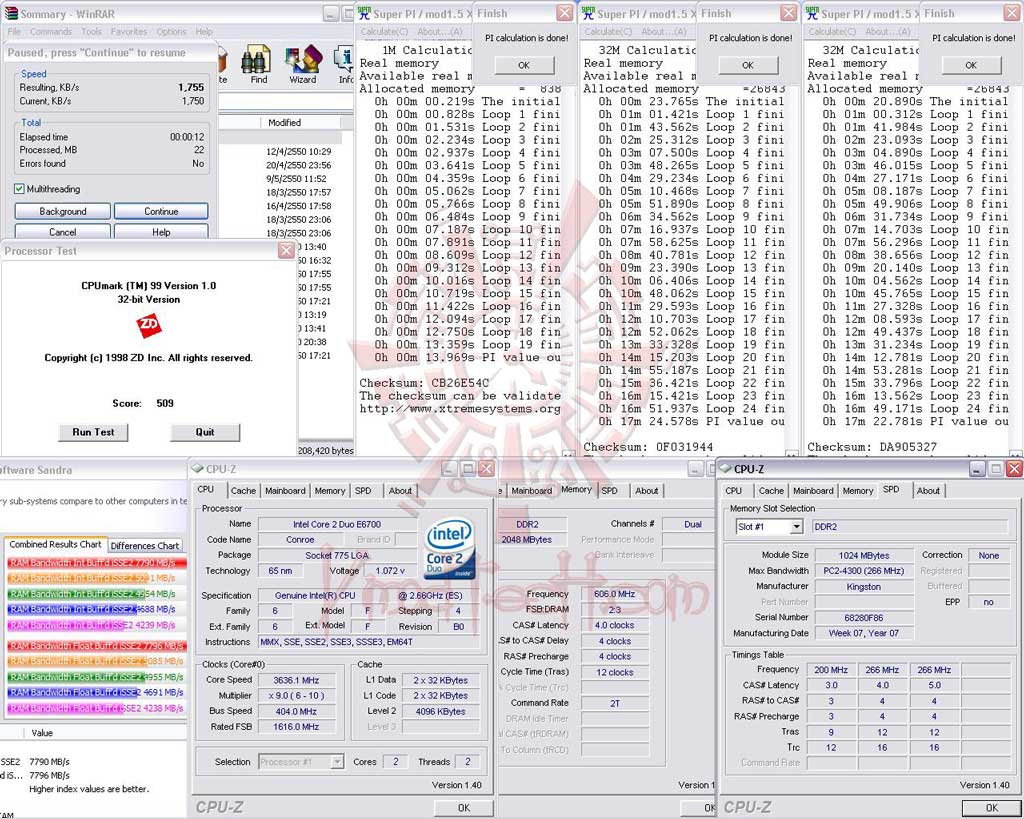Click the red RAM Bandwidth Float Buff'd 7796 MB/s bar
The height and width of the screenshot is (819, 1024).
tap(97, 646)
